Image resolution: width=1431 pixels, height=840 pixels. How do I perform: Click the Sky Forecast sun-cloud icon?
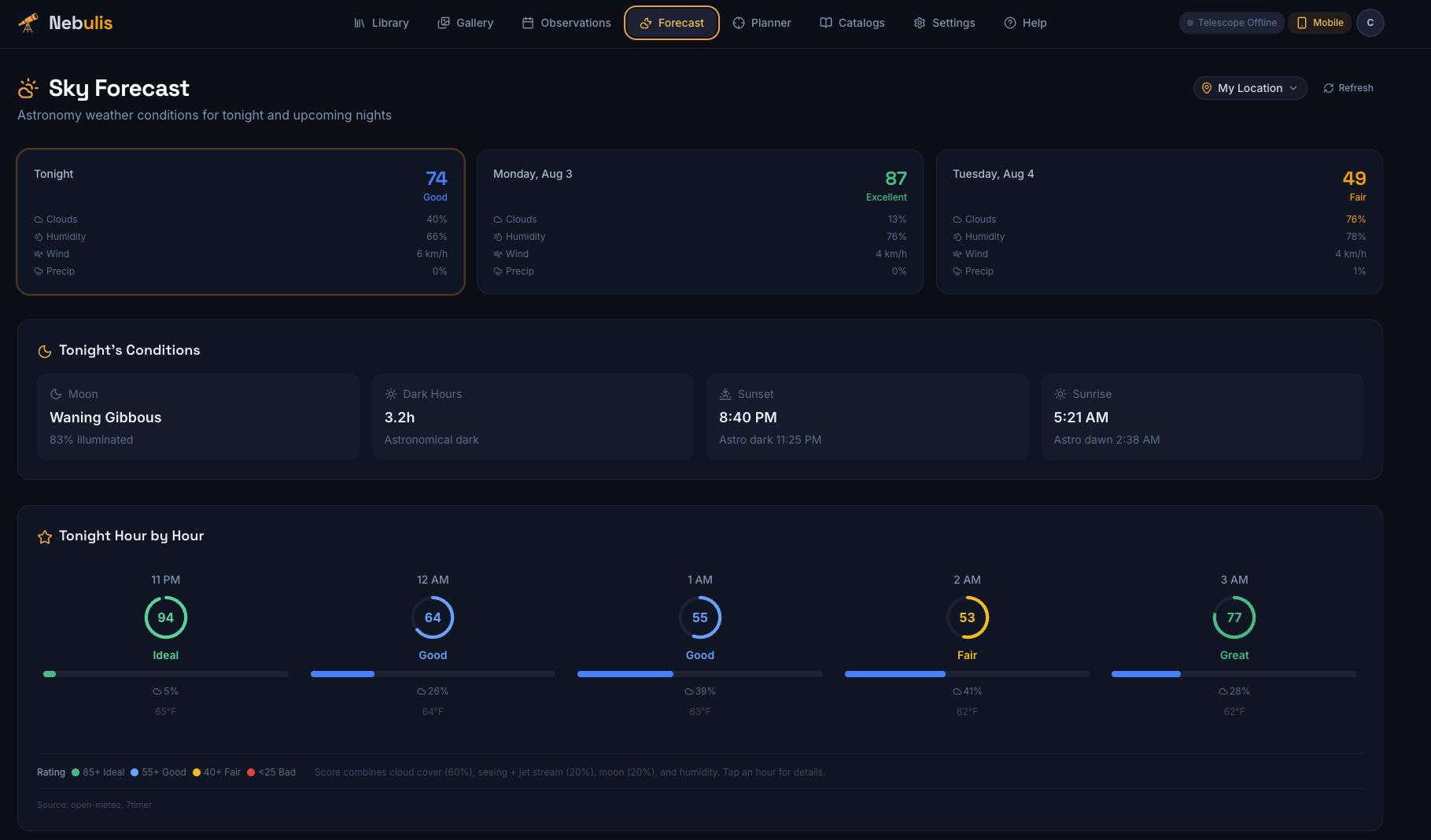pos(28,88)
